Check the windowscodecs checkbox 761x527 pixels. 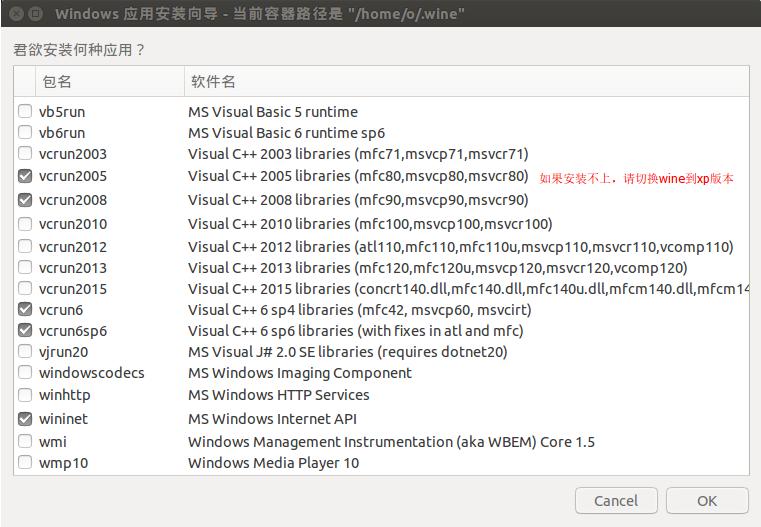coord(25,373)
